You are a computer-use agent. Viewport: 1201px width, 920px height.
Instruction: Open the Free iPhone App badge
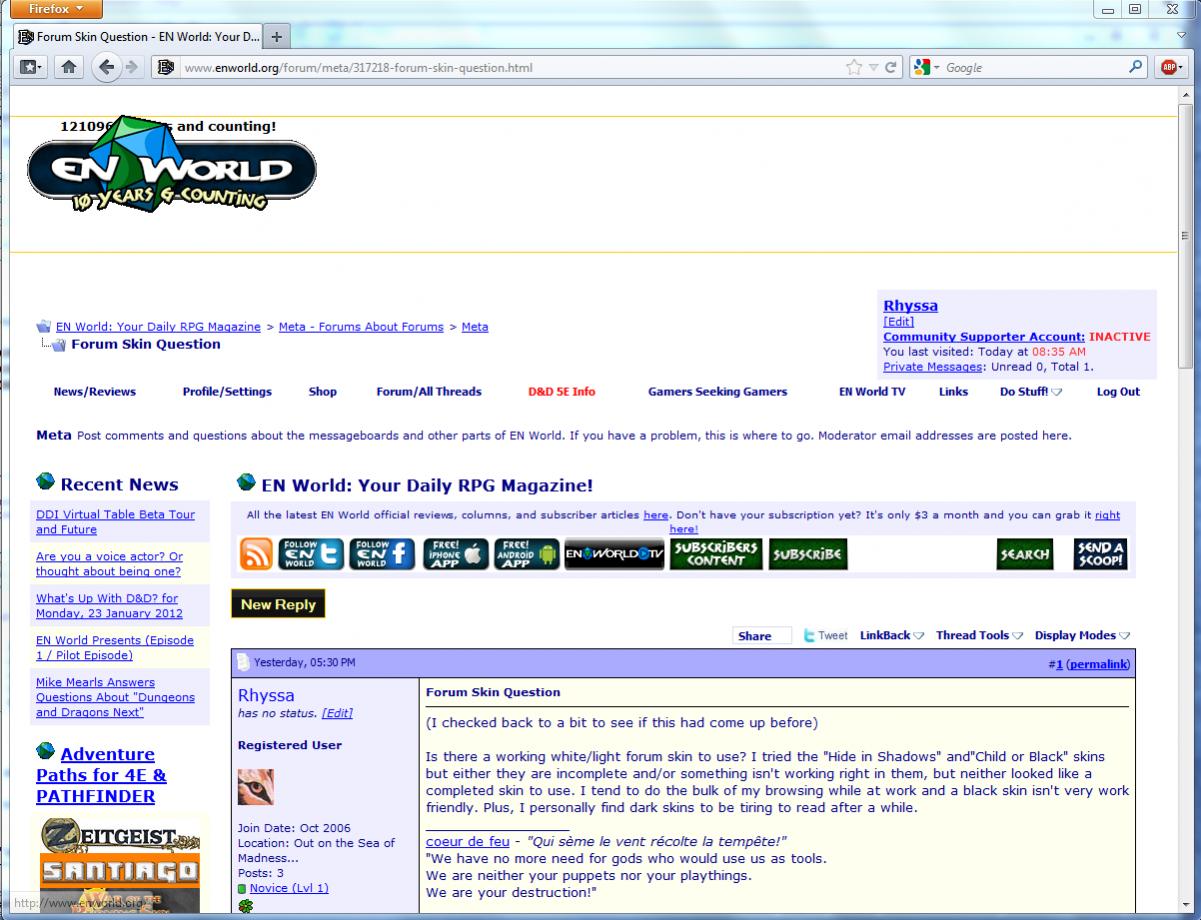click(456, 554)
